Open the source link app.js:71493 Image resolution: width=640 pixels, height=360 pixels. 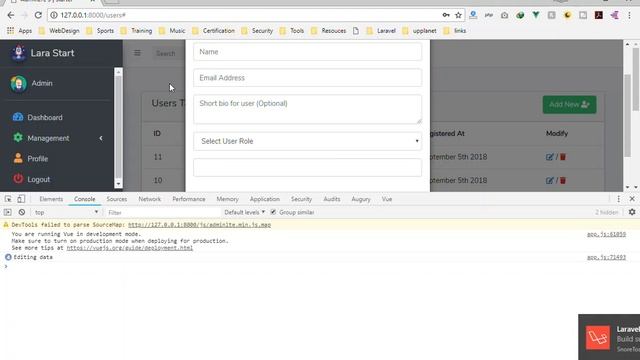coord(606,258)
